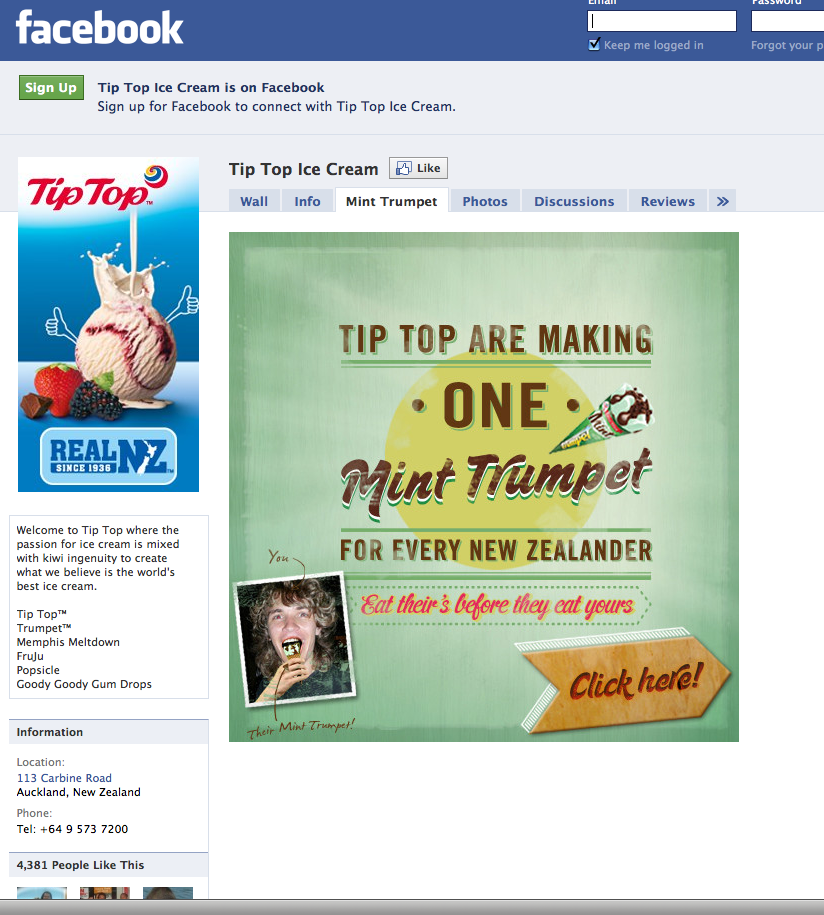Click the orange Click here arrow
824x915 pixels.
click(625, 681)
